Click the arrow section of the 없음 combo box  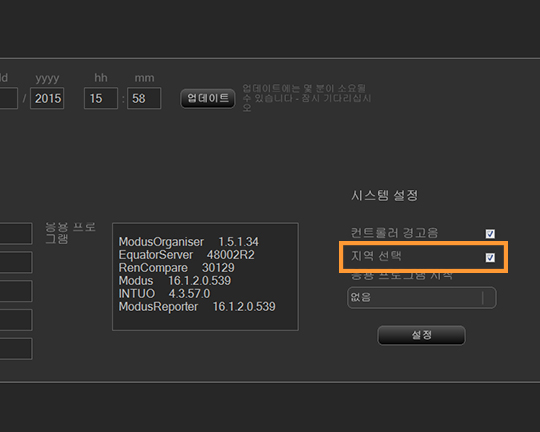tap(489, 297)
